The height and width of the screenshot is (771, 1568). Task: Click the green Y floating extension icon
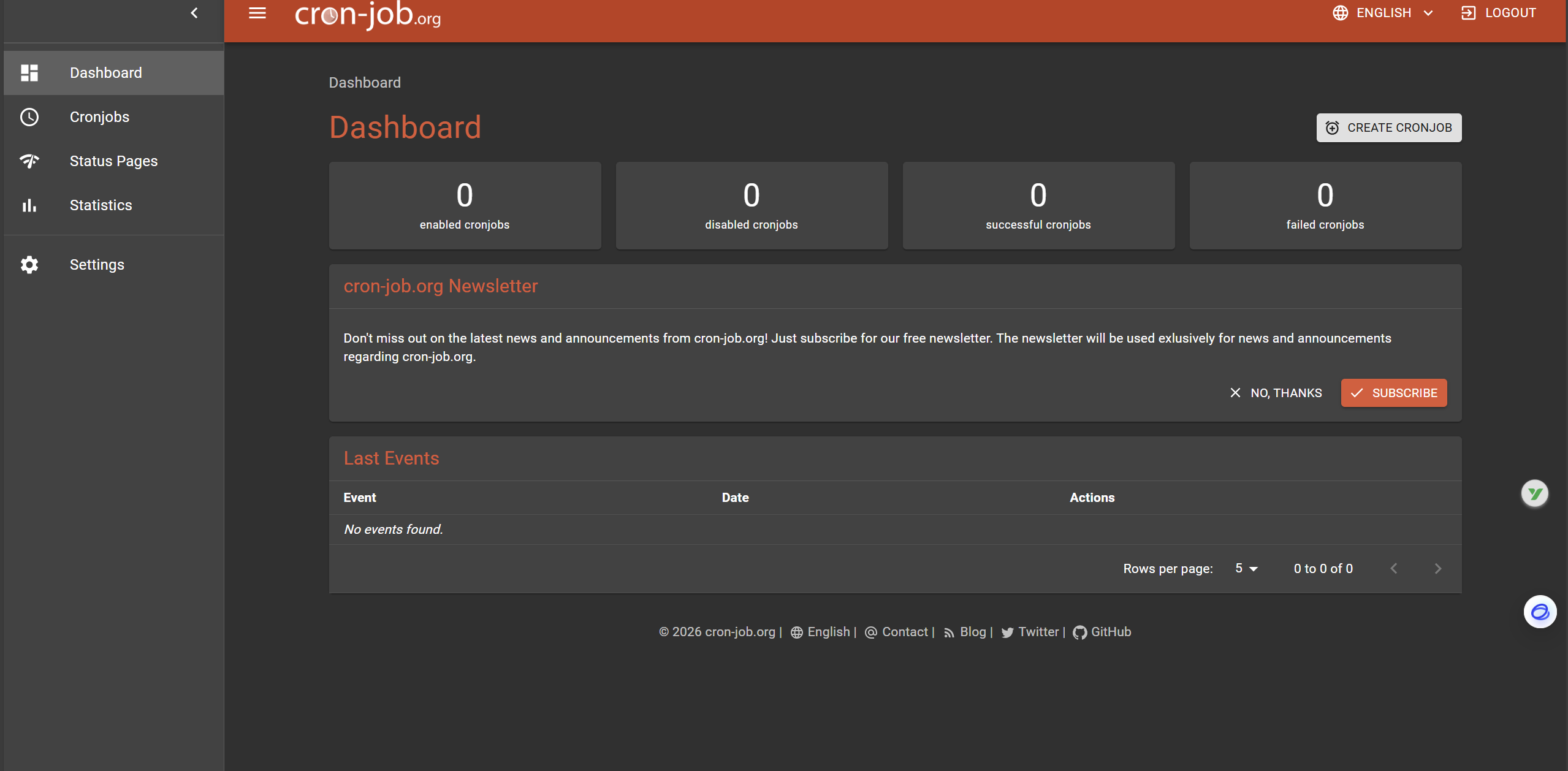point(1535,493)
